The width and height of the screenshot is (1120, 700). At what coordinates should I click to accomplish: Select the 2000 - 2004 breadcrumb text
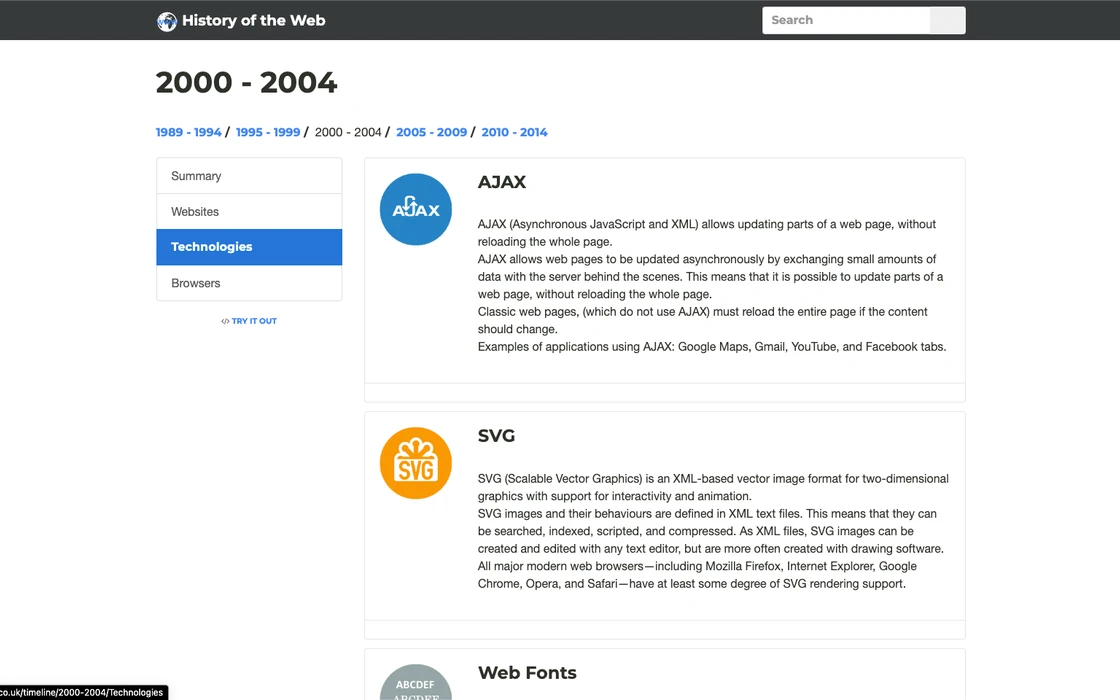(348, 132)
